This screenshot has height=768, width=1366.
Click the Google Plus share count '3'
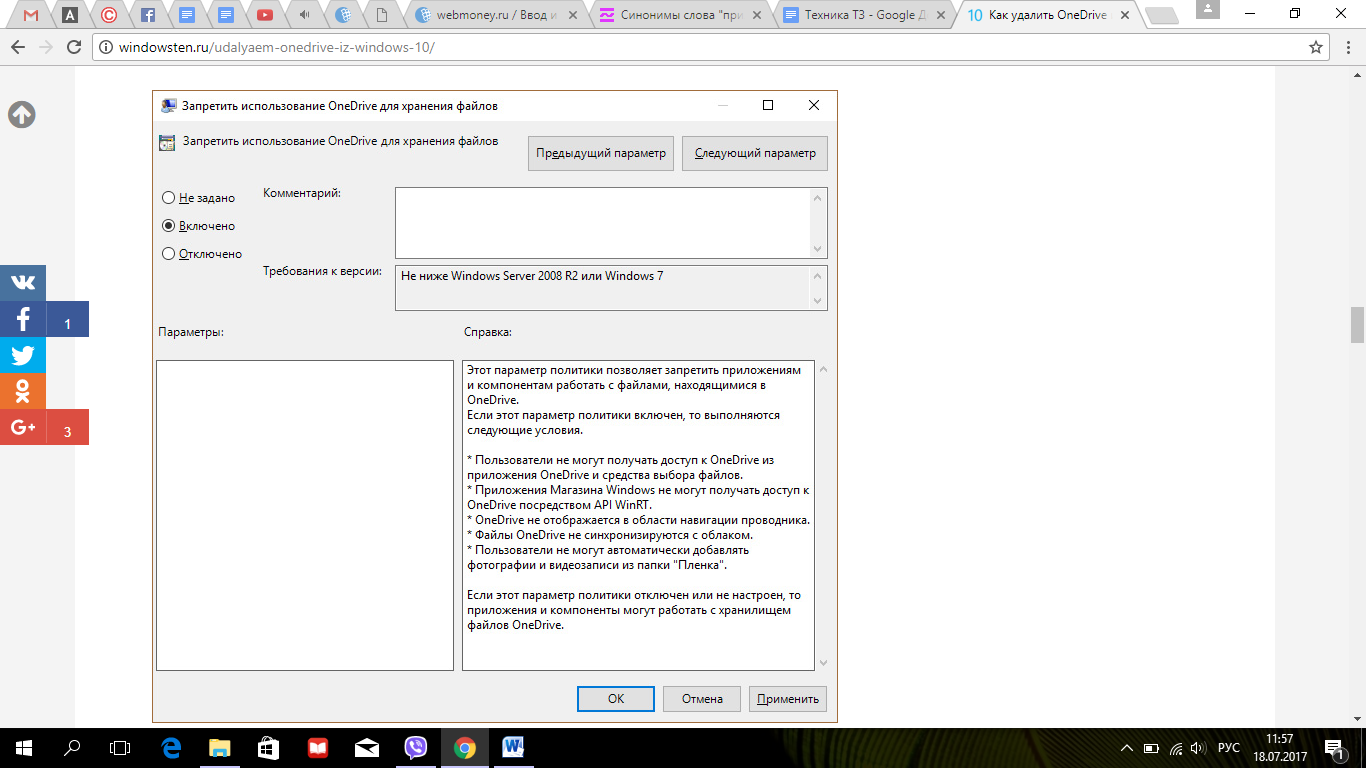[67, 432]
